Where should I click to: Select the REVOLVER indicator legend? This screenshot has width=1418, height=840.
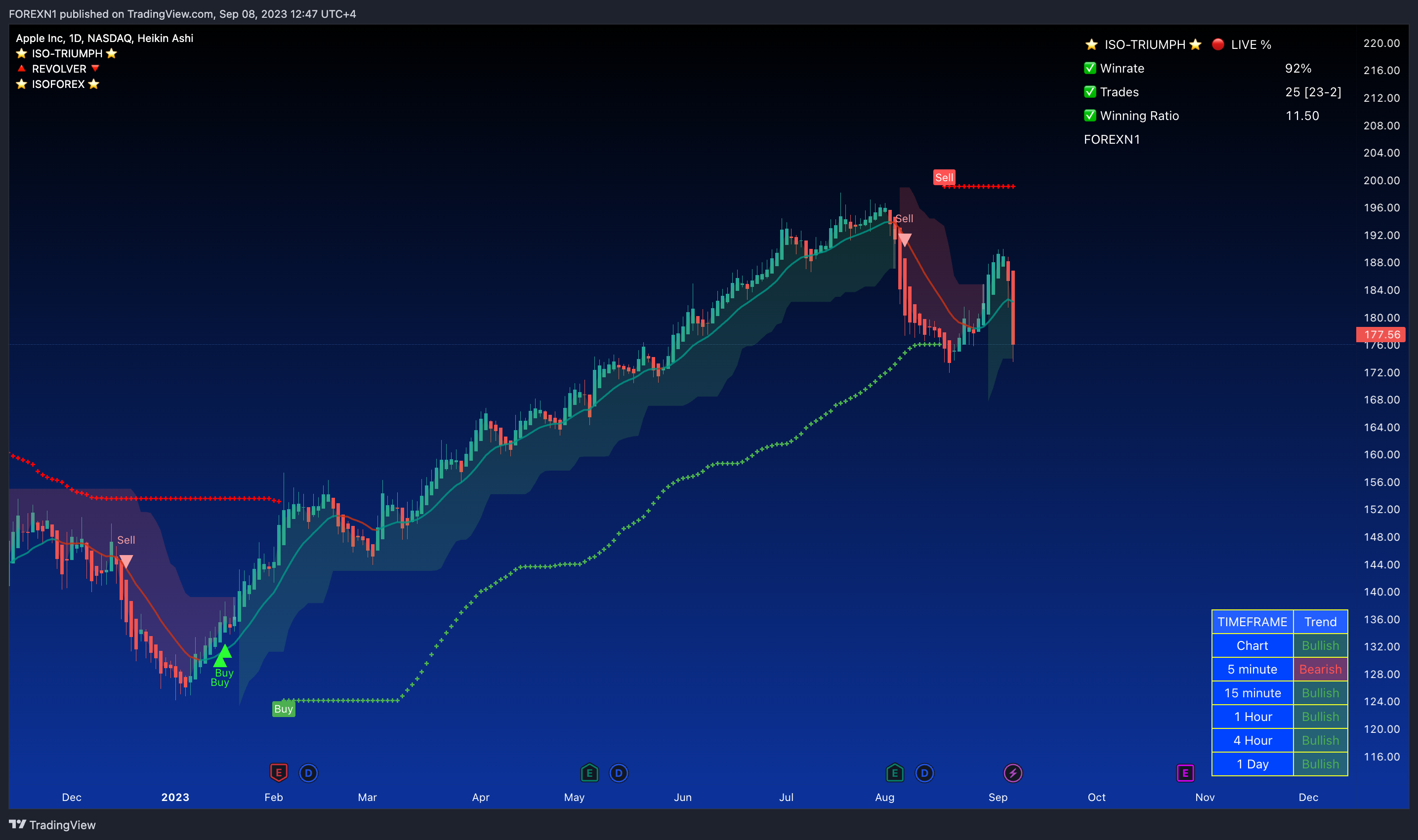[58, 69]
